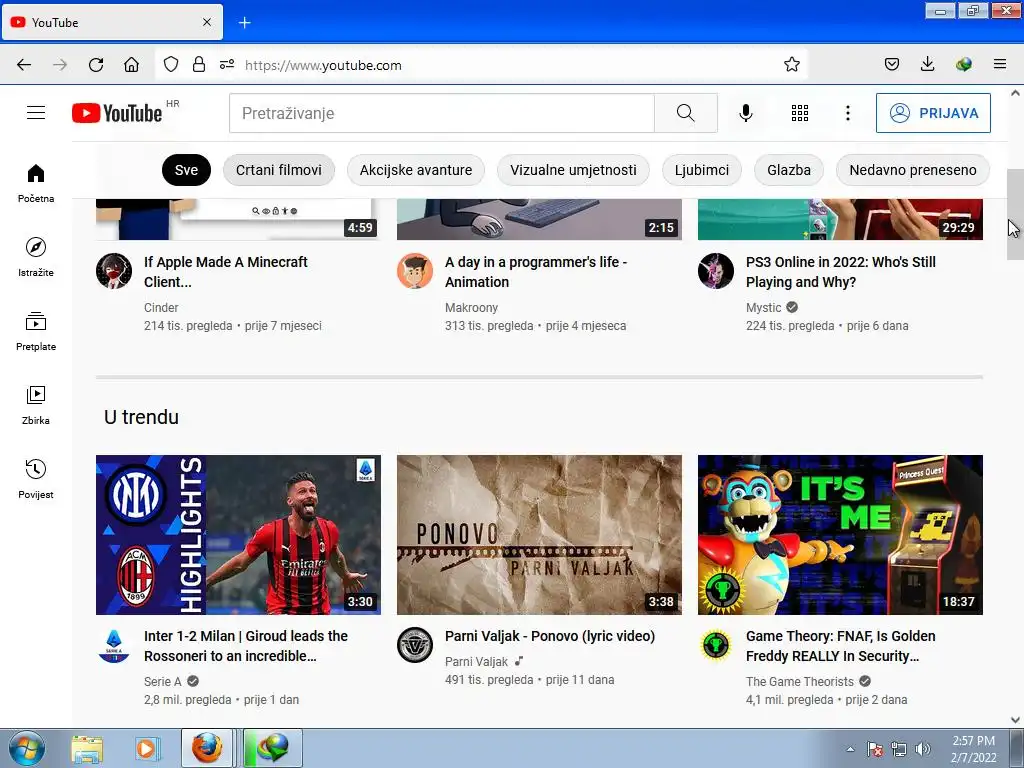Viewport: 1024px width, 768px height.
Task: Filter by Akcijske avanture
Action: point(416,170)
